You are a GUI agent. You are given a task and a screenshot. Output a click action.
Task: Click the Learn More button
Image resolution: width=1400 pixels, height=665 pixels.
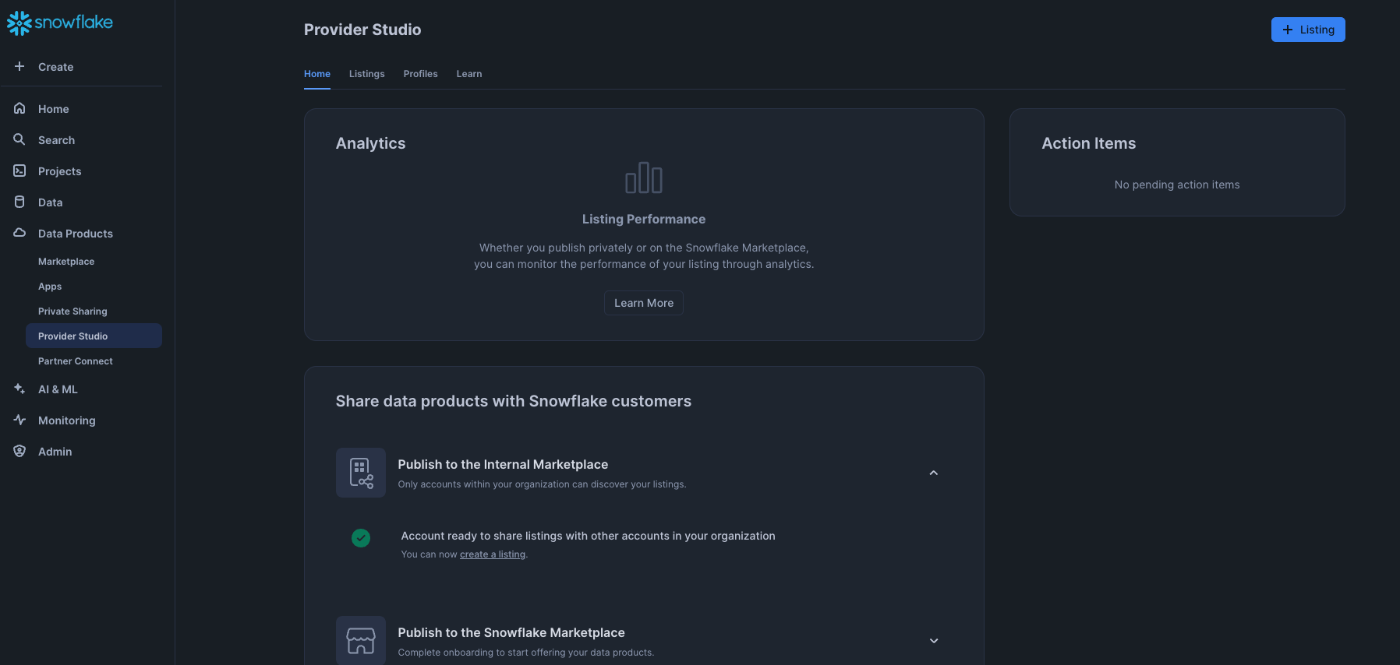[x=644, y=303]
